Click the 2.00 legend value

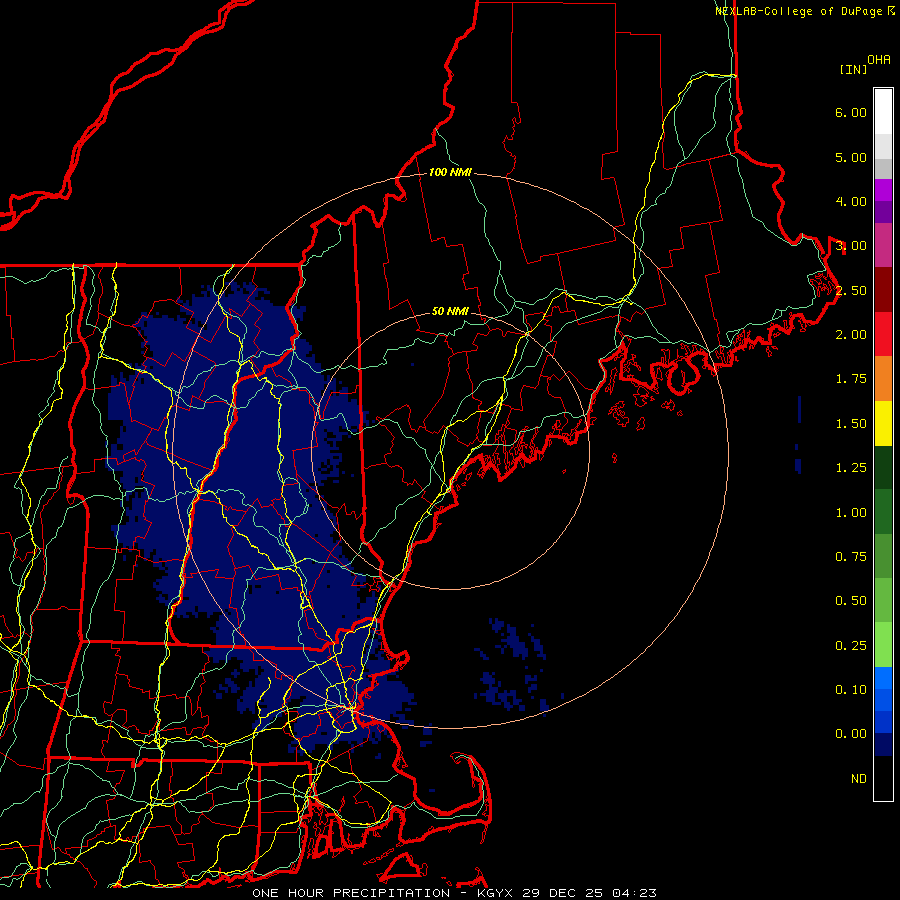point(851,335)
